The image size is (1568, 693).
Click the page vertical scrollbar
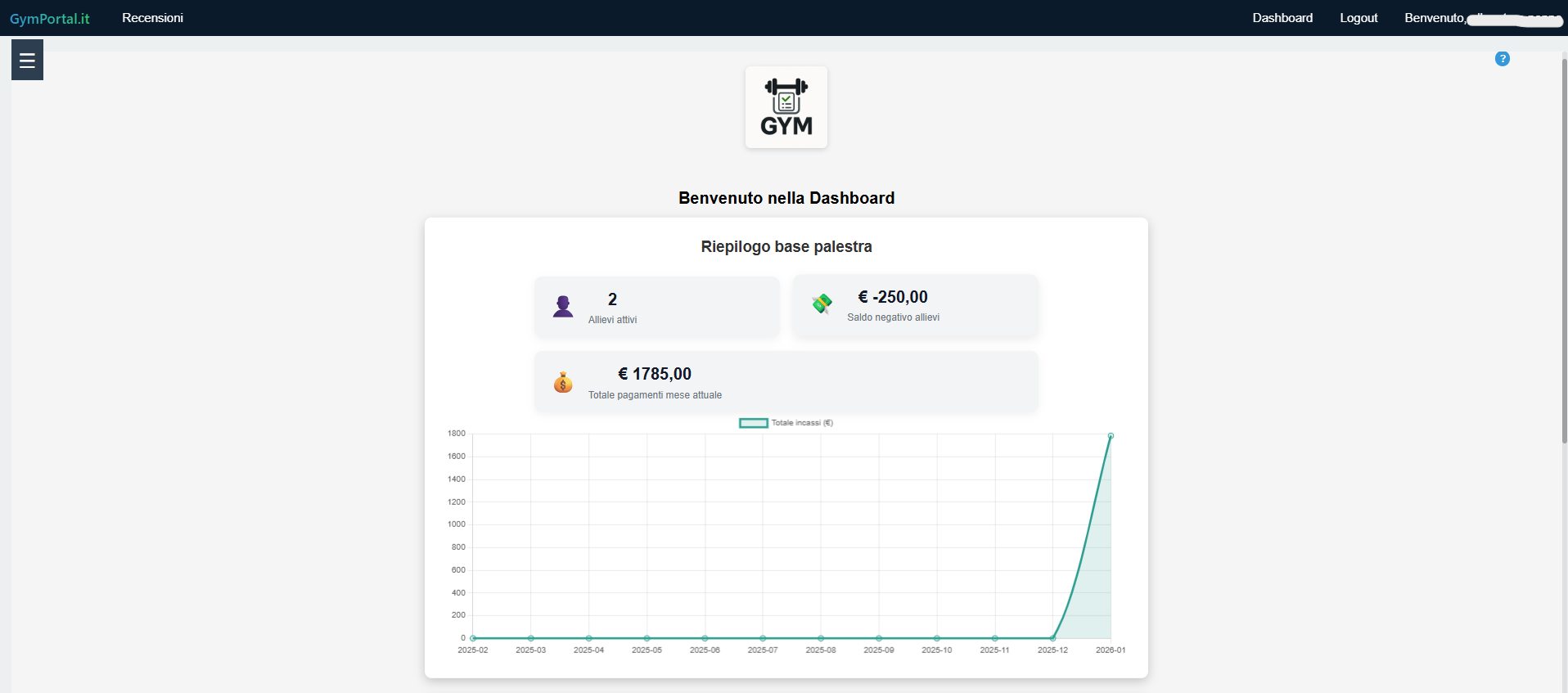pyautogui.click(x=1564, y=245)
